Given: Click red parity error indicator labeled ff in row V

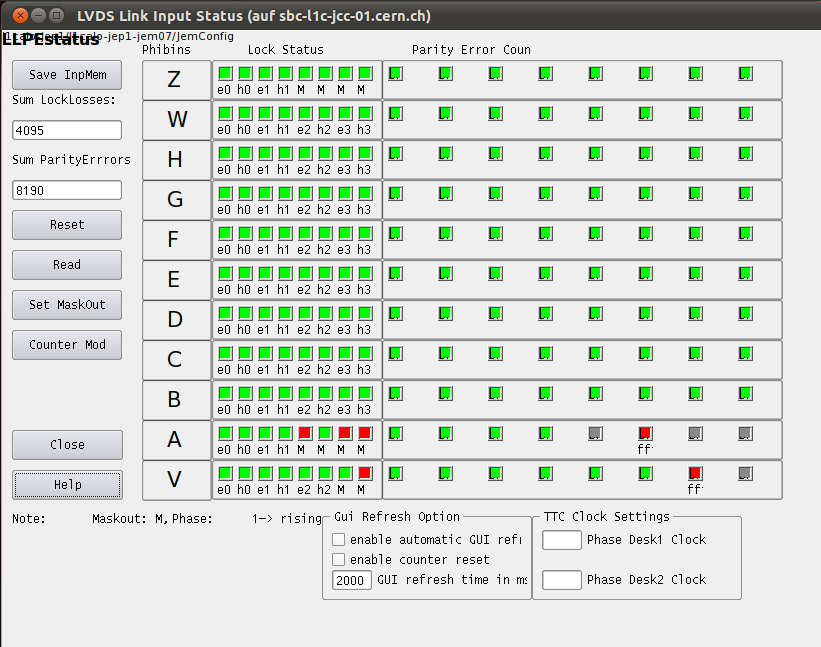Looking at the screenshot, I should click(x=695, y=473).
